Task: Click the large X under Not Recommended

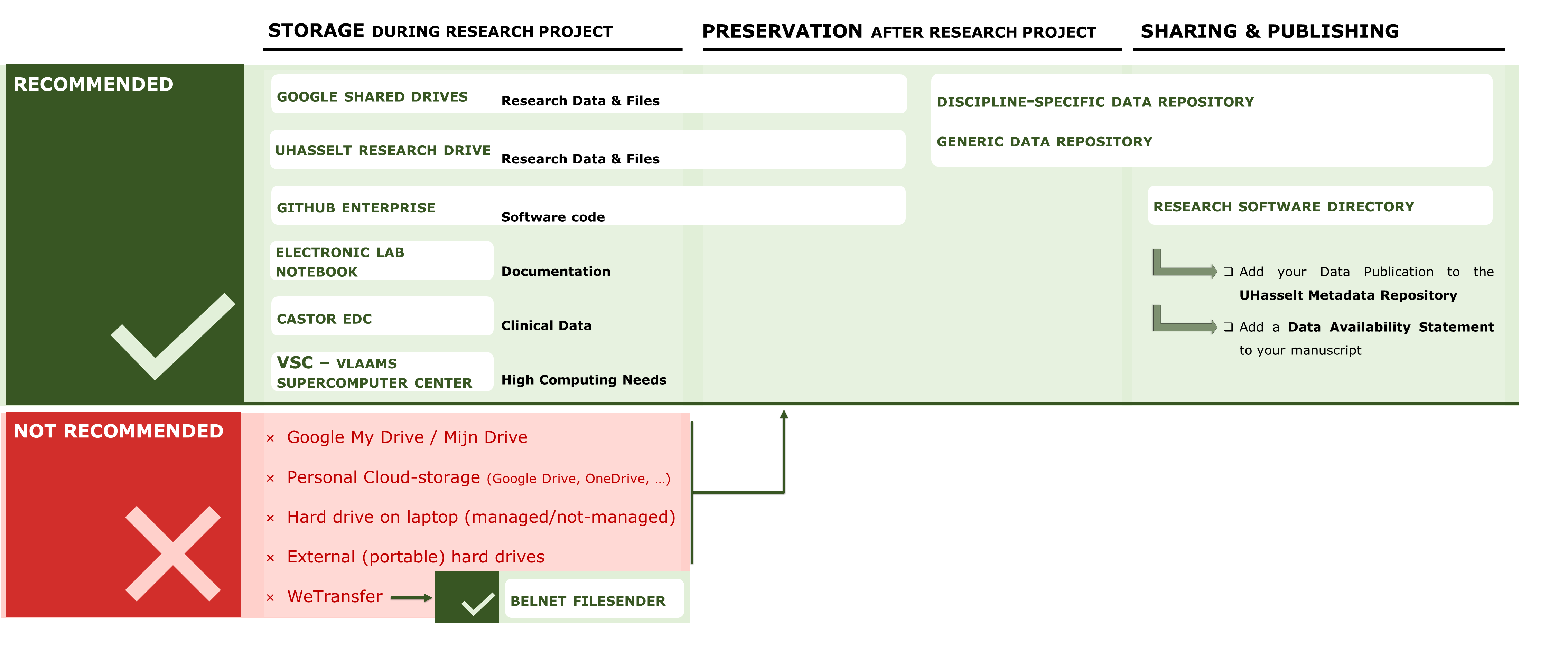Action: tap(173, 553)
